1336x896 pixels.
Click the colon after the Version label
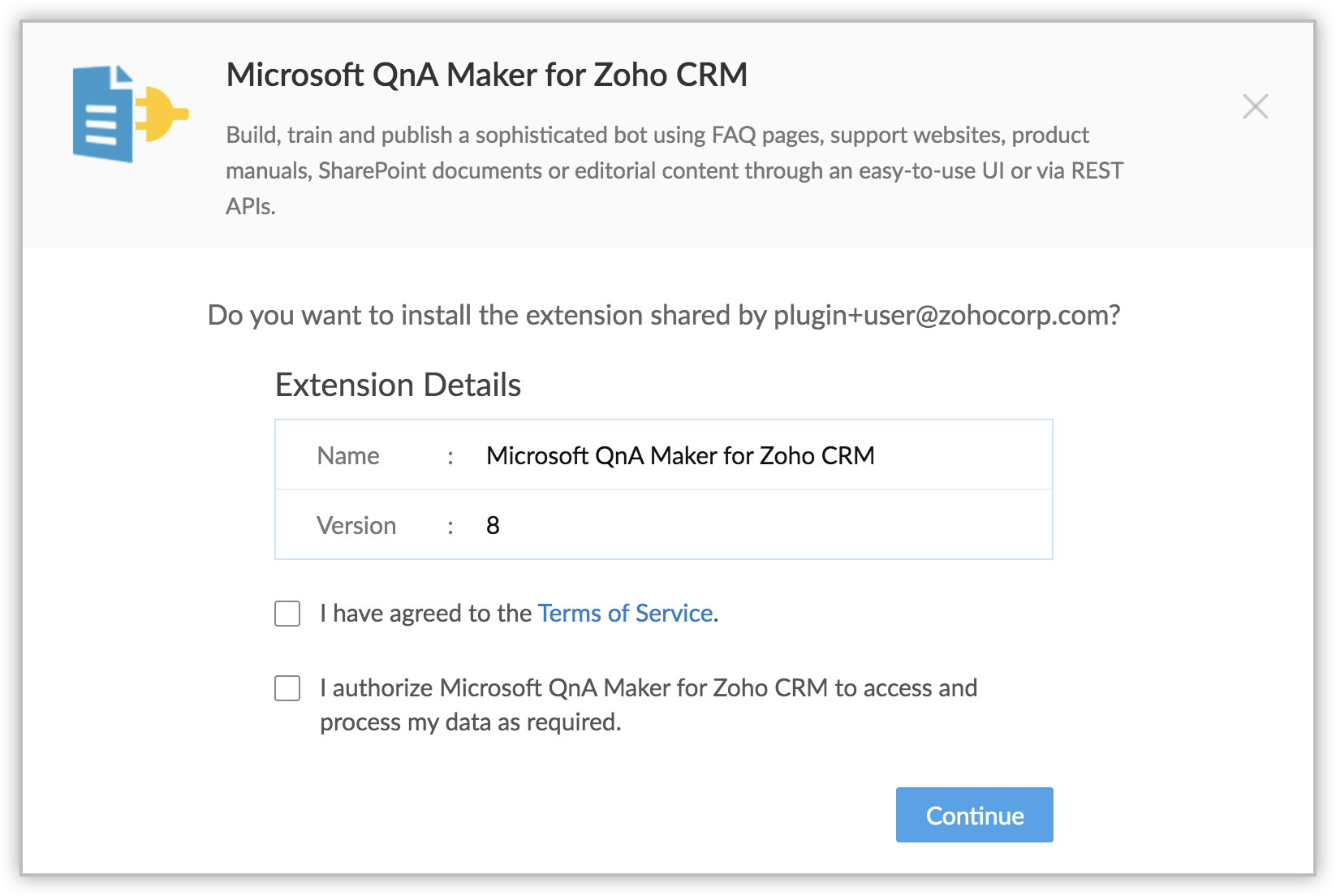(x=450, y=527)
